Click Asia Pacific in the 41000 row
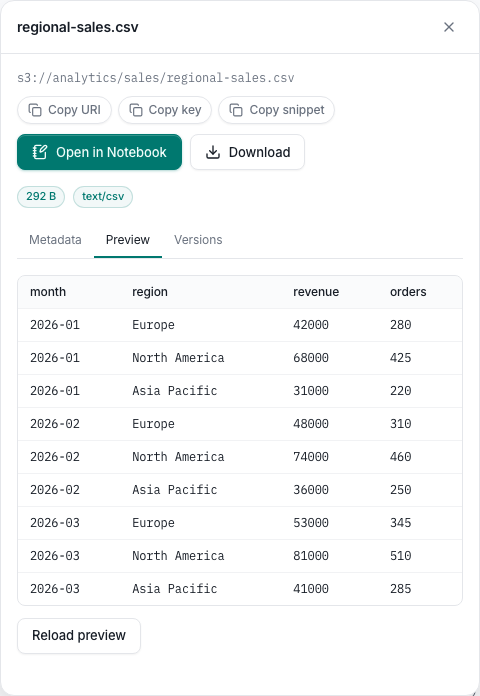The width and height of the screenshot is (480, 696). pos(175,589)
